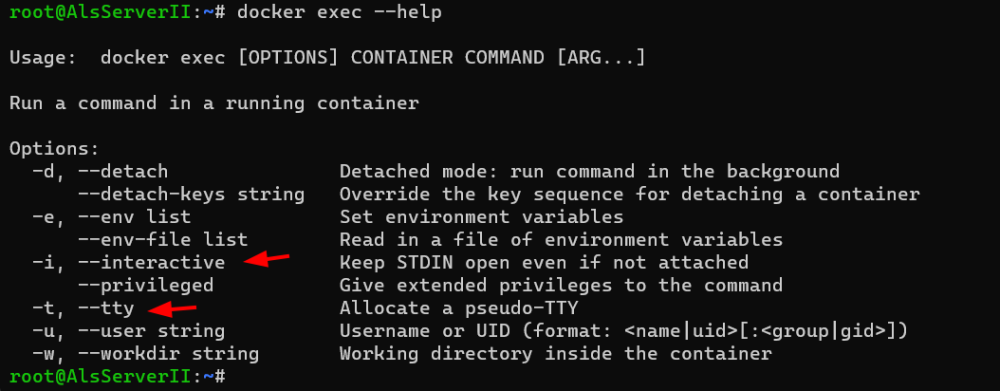Click 'Keep STDIN open even if not attached'
1000x391 pixels.
[x=544, y=263]
